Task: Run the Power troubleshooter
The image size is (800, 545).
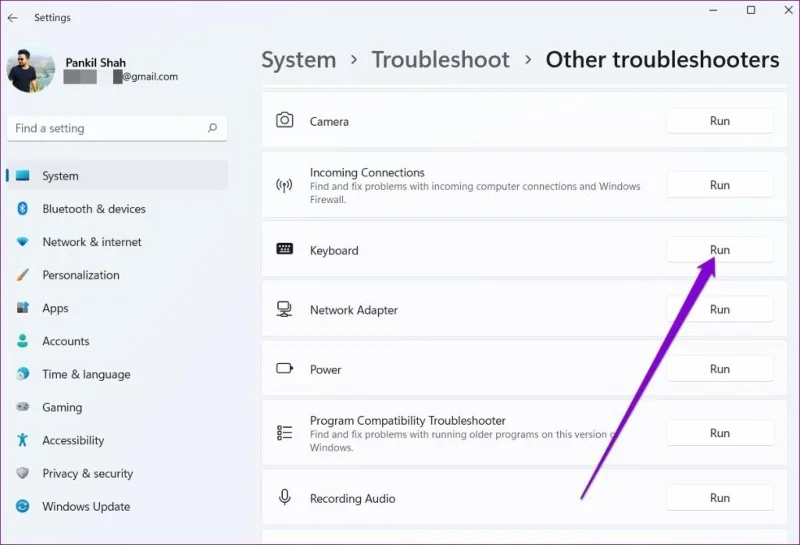Action: pyautogui.click(x=719, y=368)
